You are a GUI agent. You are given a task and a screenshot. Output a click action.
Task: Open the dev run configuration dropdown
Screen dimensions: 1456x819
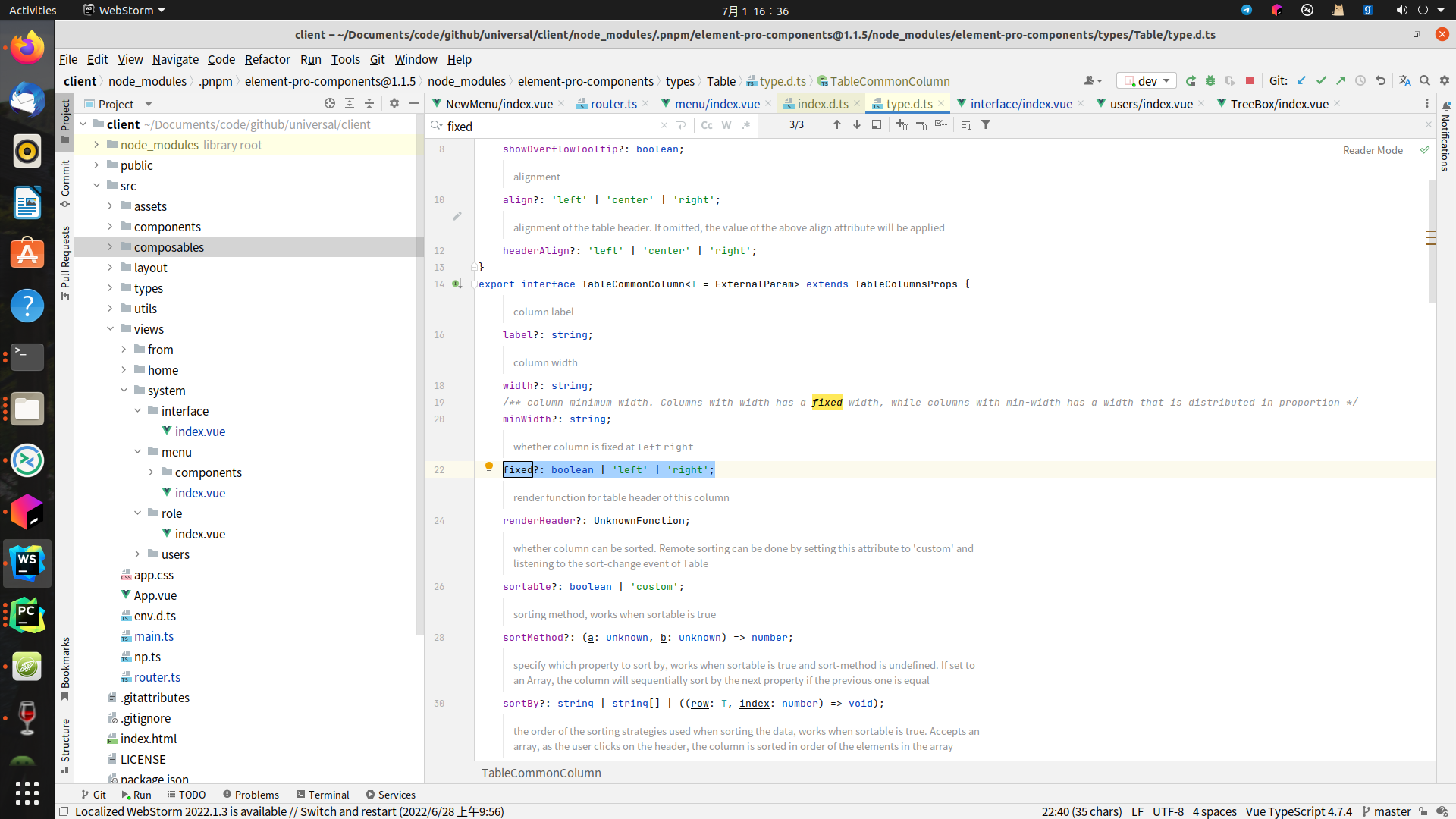pos(1146,80)
